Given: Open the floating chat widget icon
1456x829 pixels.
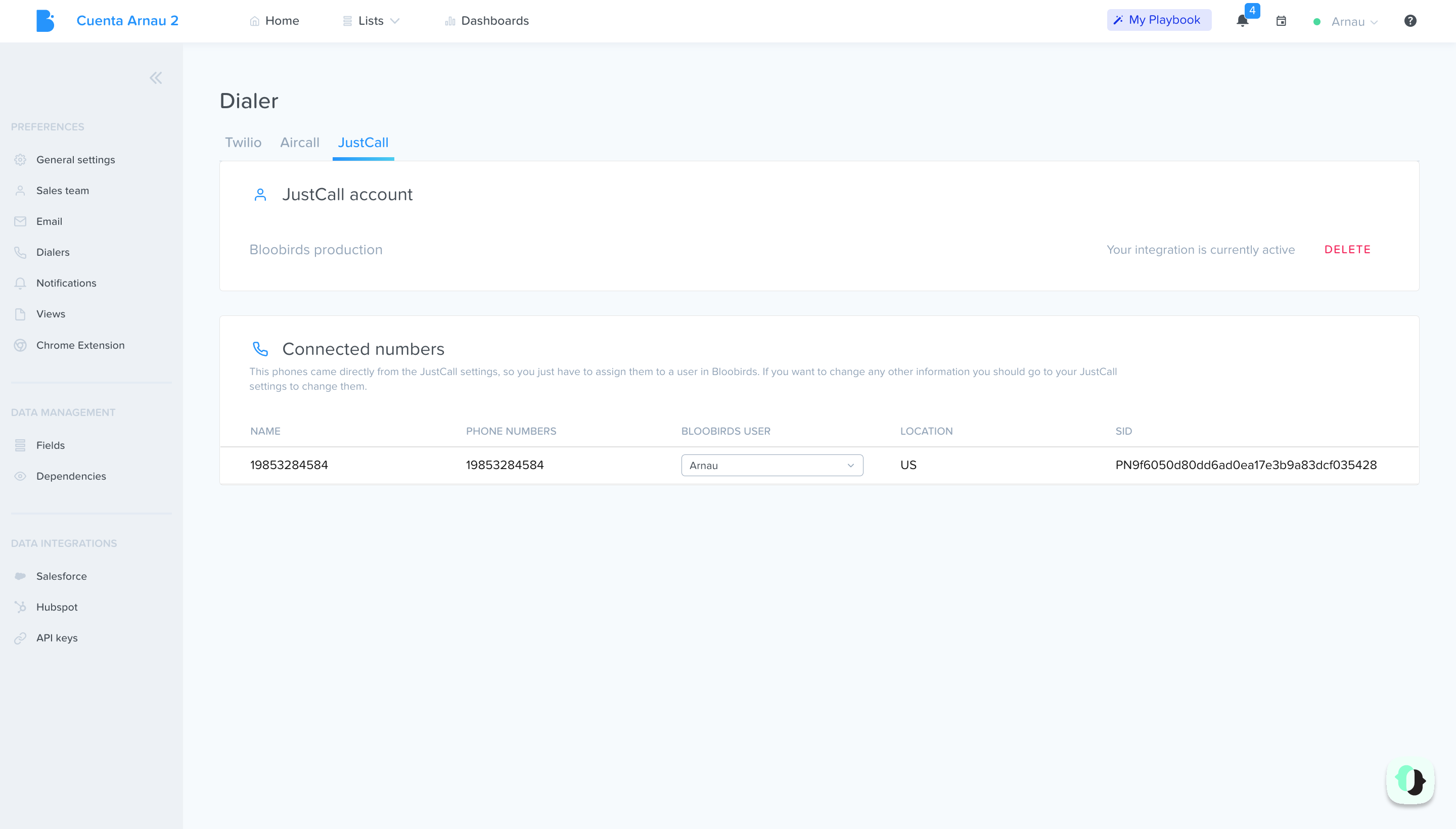Looking at the screenshot, I should (1410, 780).
